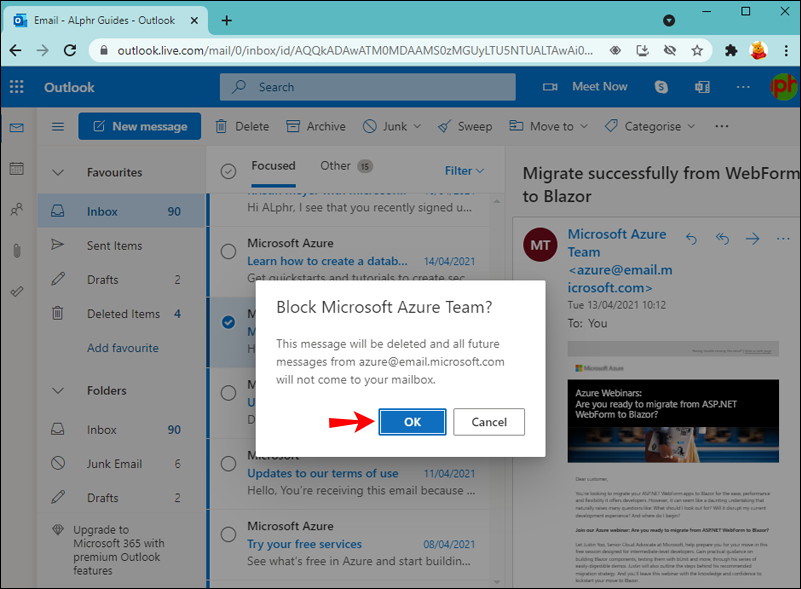Open the account profile picture
Screen dimensions: 801x589
tap(784, 87)
